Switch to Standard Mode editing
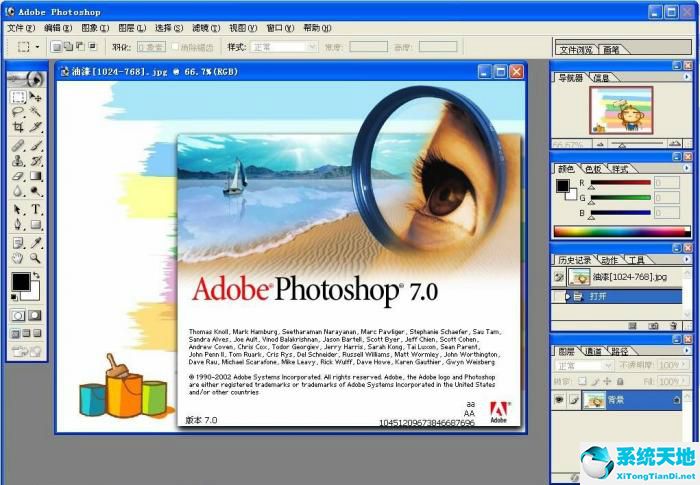 click(18, 316)
